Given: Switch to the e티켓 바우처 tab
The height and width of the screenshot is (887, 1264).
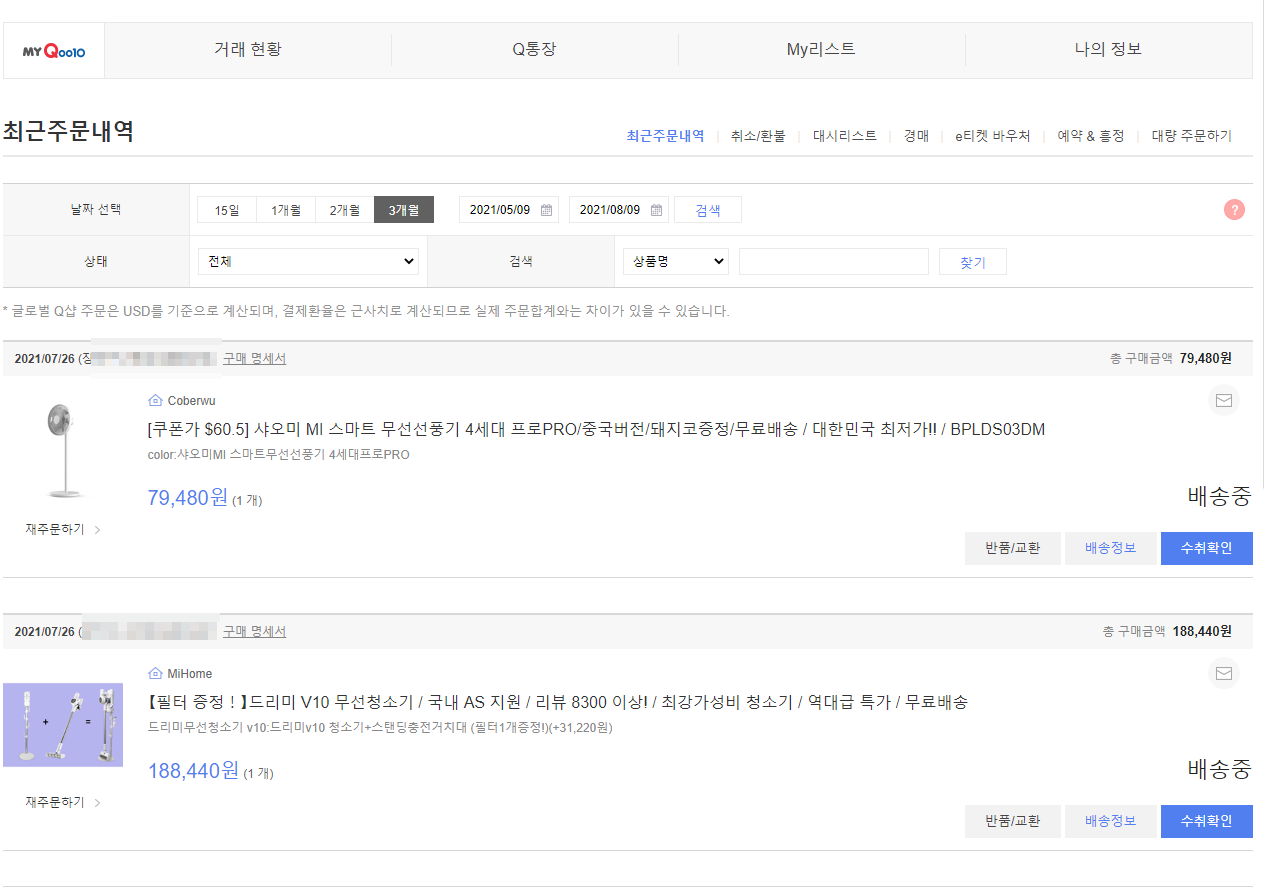Looking at the screenshot, I should pyautogui.click(x=992, y=136).
